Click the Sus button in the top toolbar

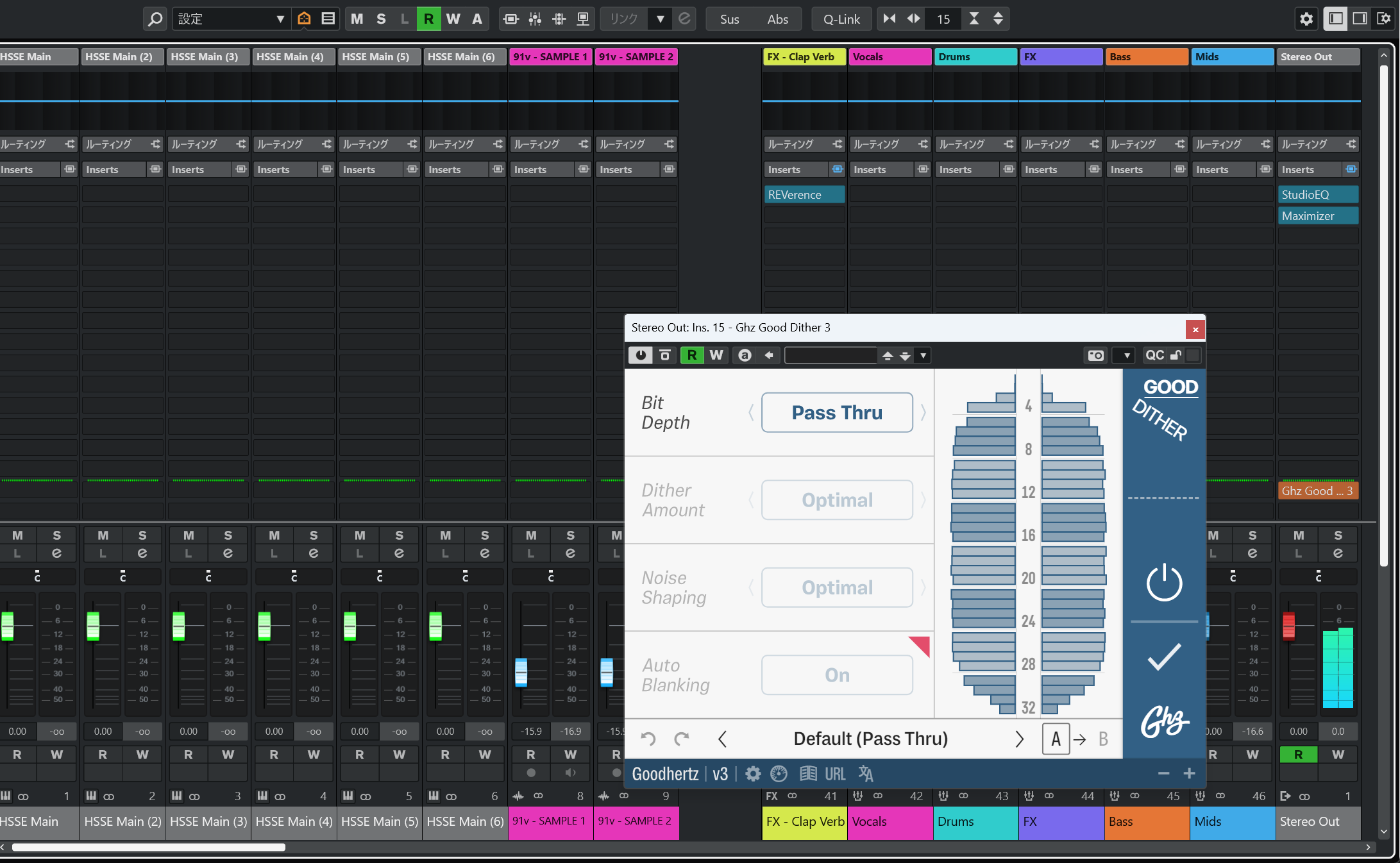pyautogui.click(x=729, y=19)
